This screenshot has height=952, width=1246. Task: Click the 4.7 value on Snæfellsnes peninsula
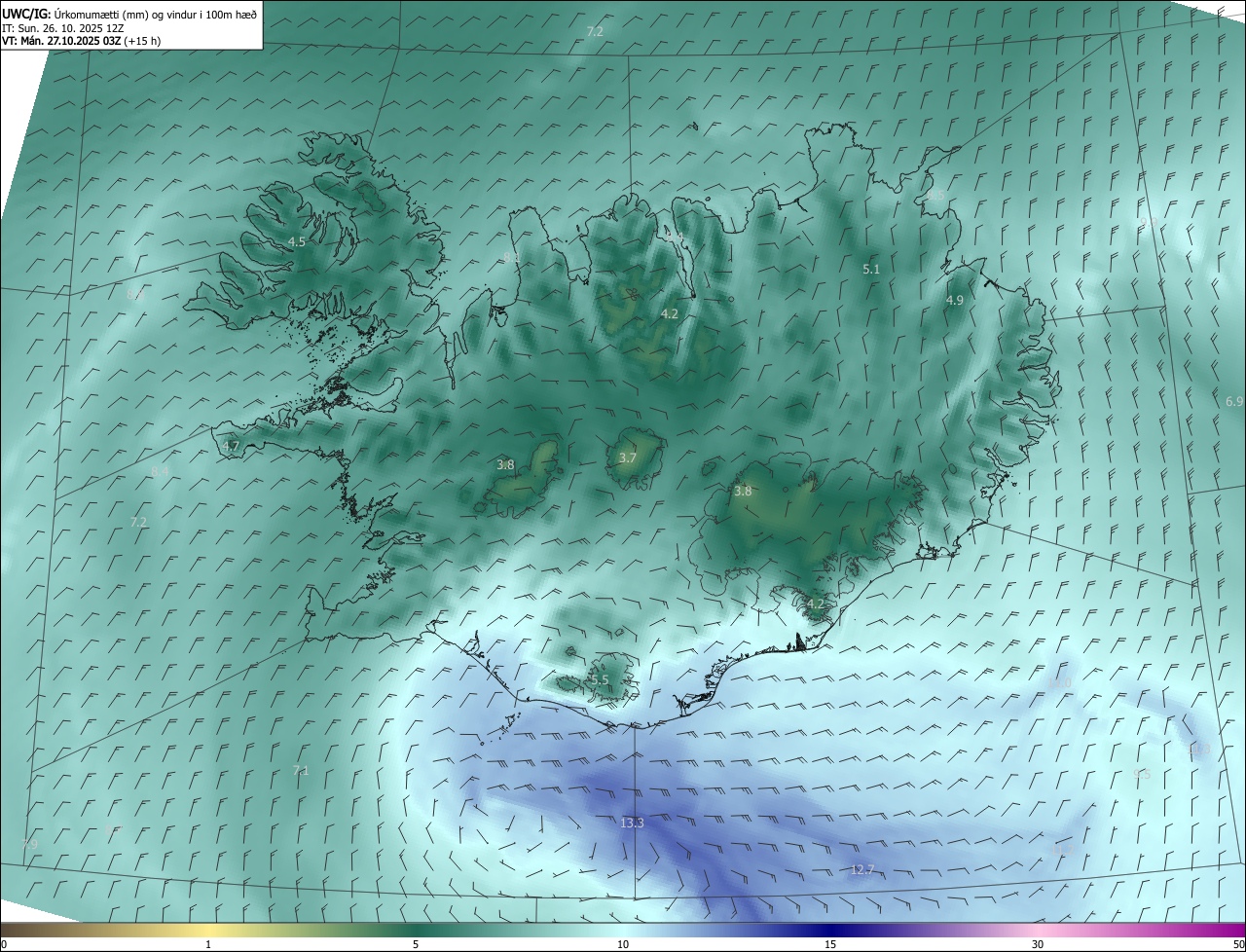click(x=231, y=446)
